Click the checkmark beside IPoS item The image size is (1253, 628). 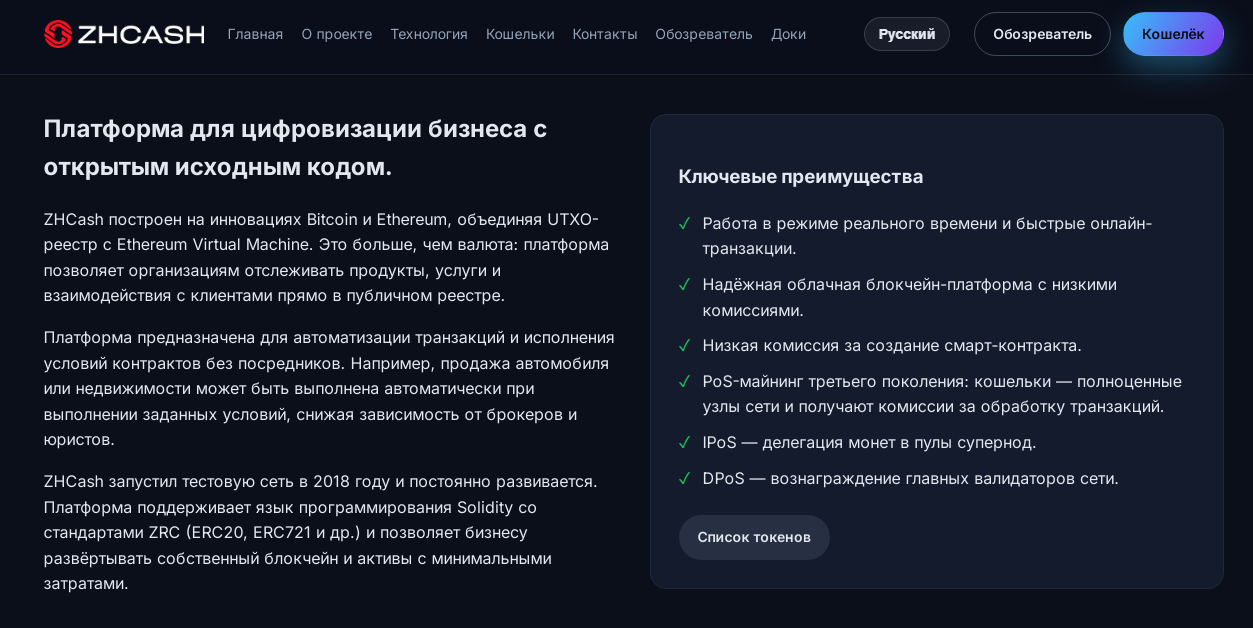coord(685,443)
